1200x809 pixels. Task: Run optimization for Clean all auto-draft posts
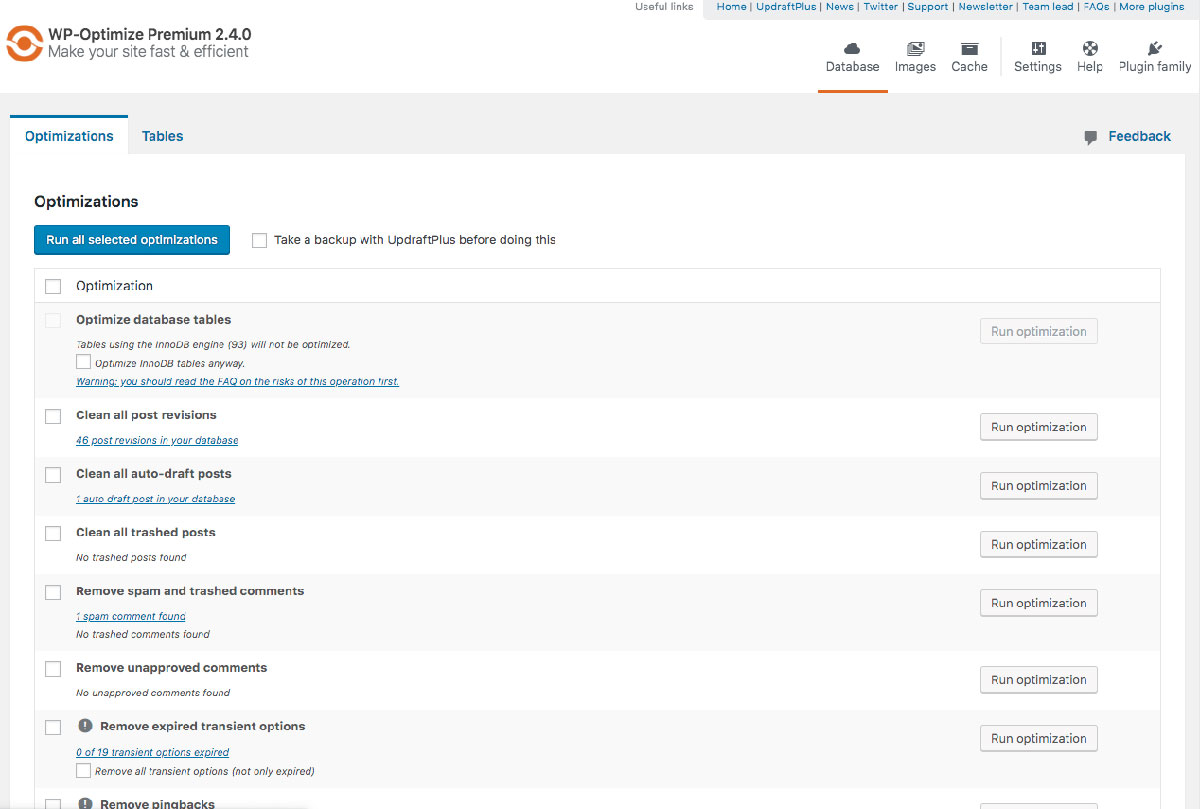1039,486
